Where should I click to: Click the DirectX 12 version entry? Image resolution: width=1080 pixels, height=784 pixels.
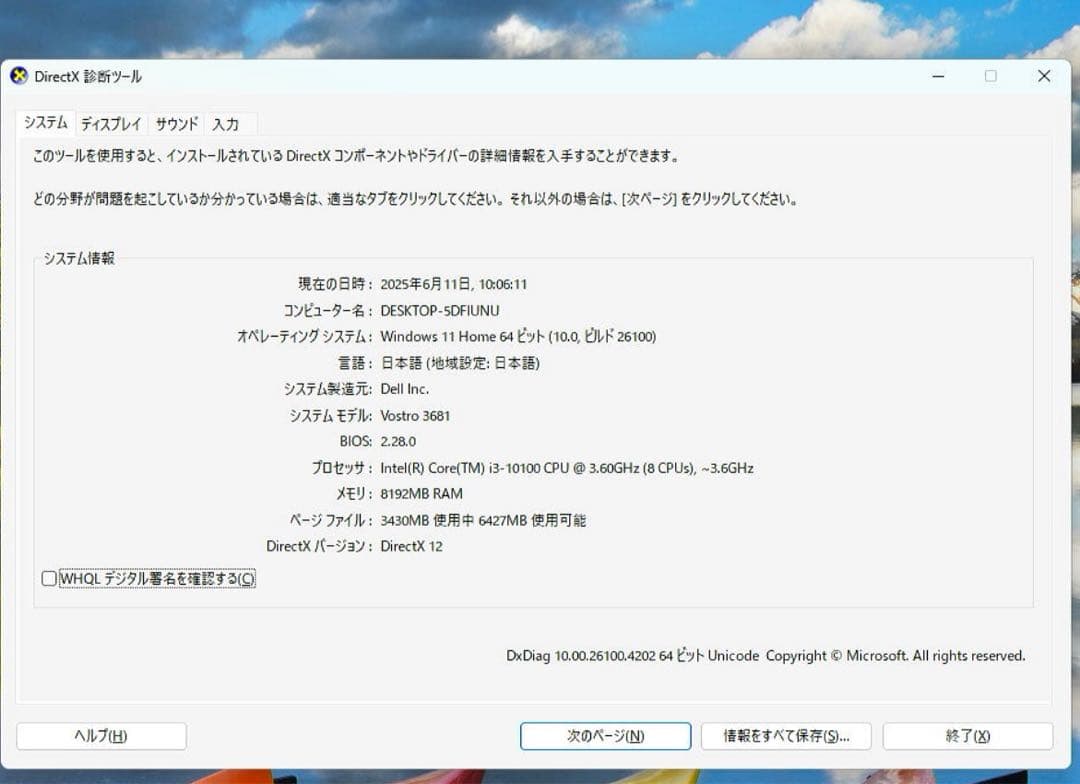409,546
